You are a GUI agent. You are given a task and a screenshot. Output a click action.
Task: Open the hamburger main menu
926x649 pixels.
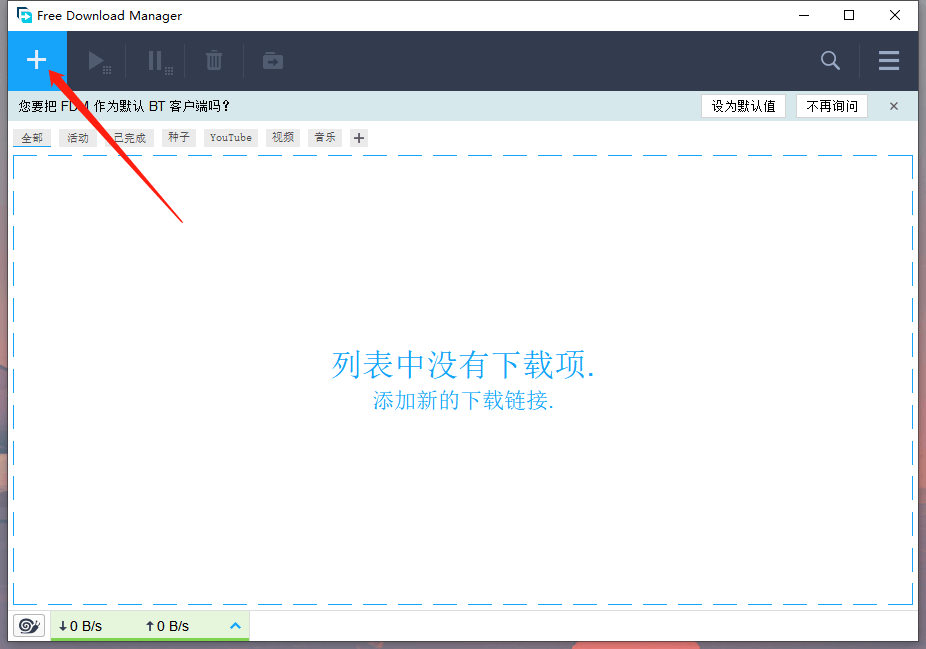click(889, 60)
